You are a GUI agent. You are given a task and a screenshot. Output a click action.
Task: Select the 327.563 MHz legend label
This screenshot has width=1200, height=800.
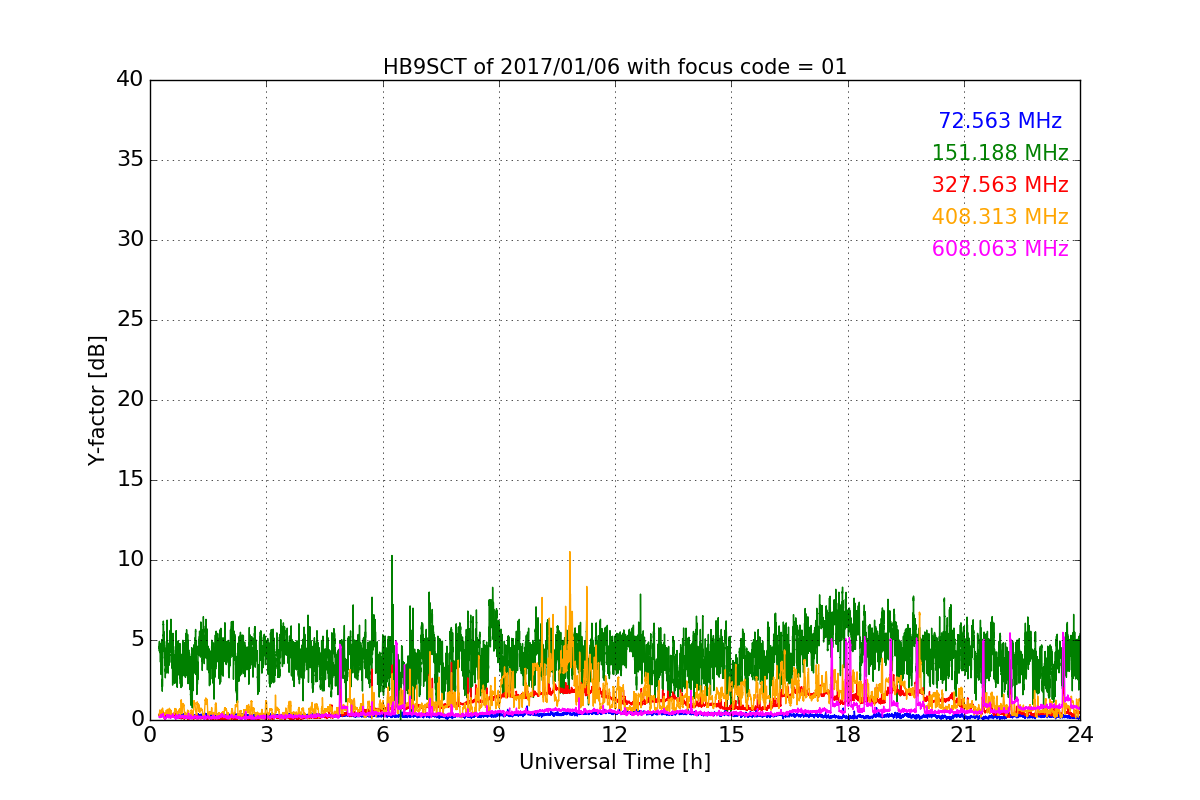pos(1000,185)
